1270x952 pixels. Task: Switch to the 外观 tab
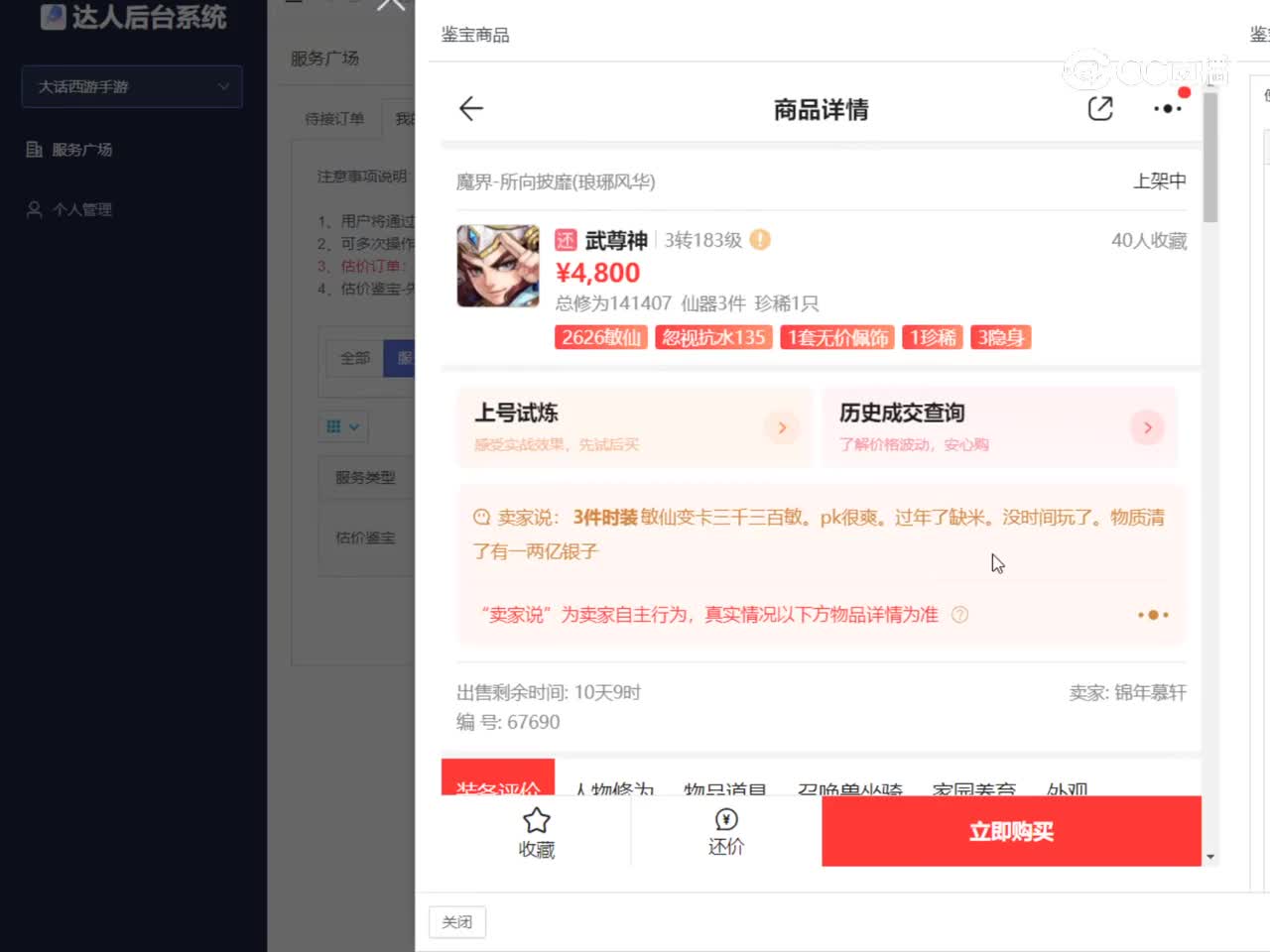coord(1068,789)
